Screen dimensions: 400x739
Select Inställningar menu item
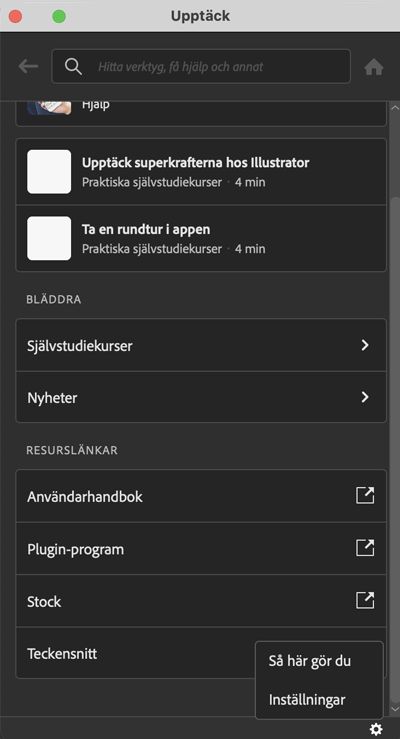(x=307, y=700)
